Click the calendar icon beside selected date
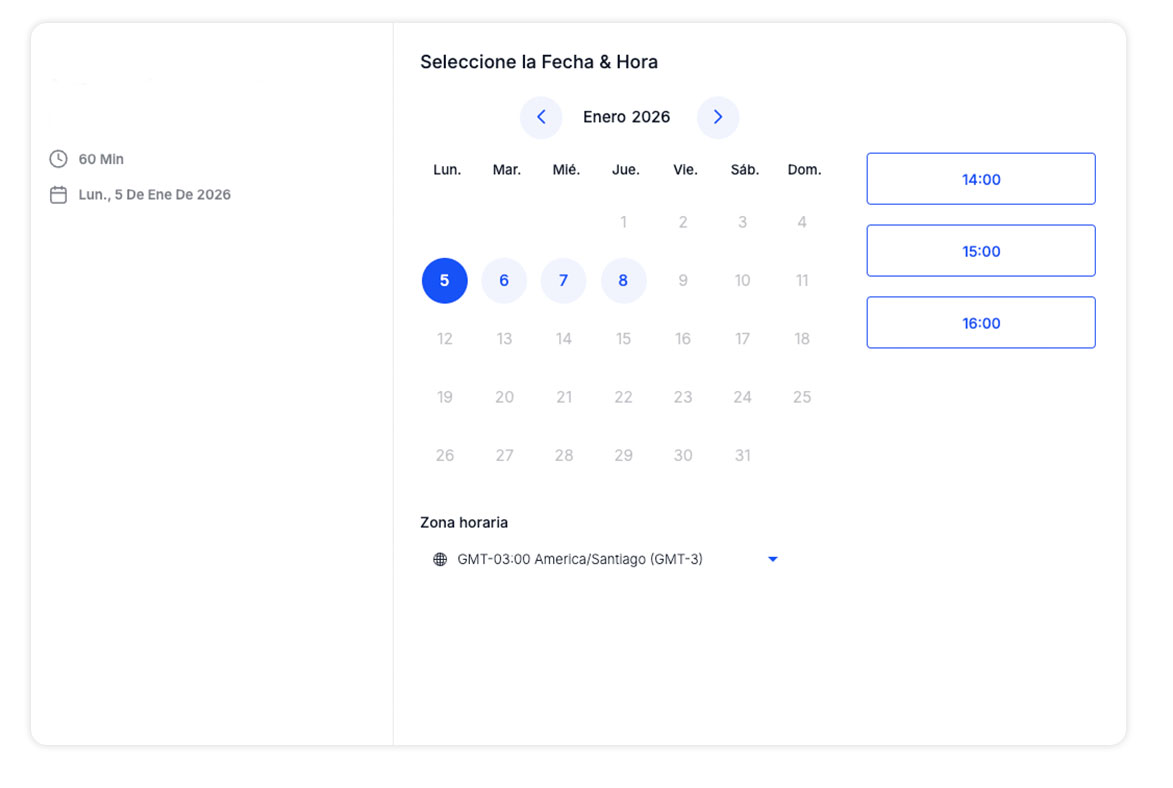Screen dimensions: 1173x788 (59, 195)
